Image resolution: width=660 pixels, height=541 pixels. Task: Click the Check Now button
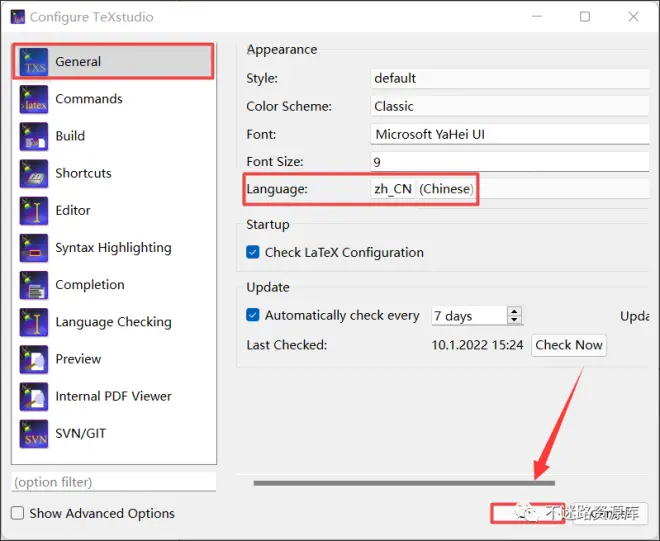[569, 345]
